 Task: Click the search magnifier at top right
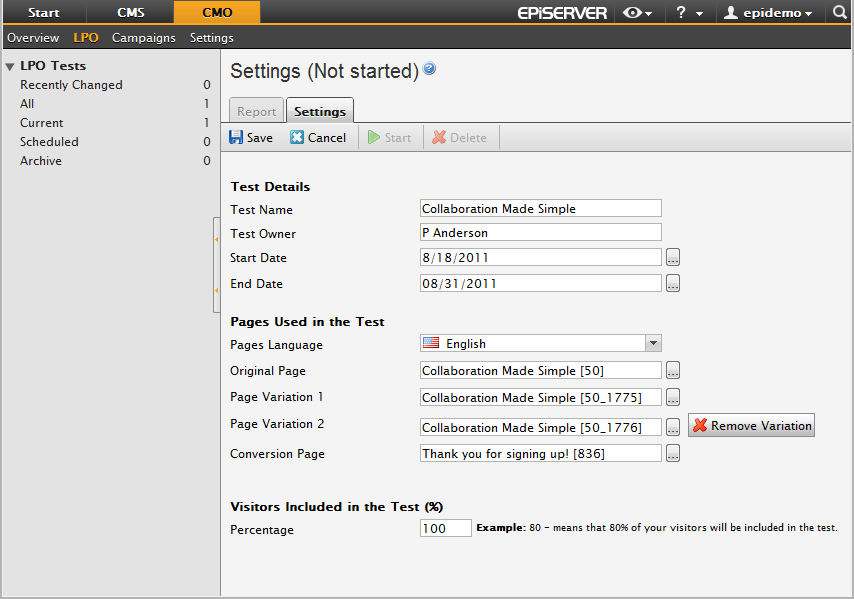coord(839,13)
